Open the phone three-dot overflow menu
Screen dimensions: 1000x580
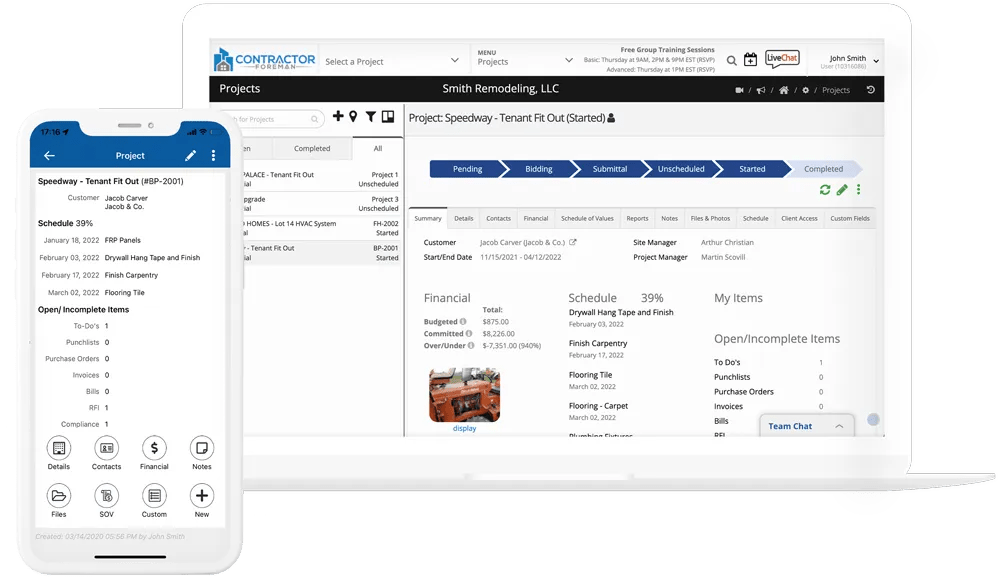tap(213, 156)
